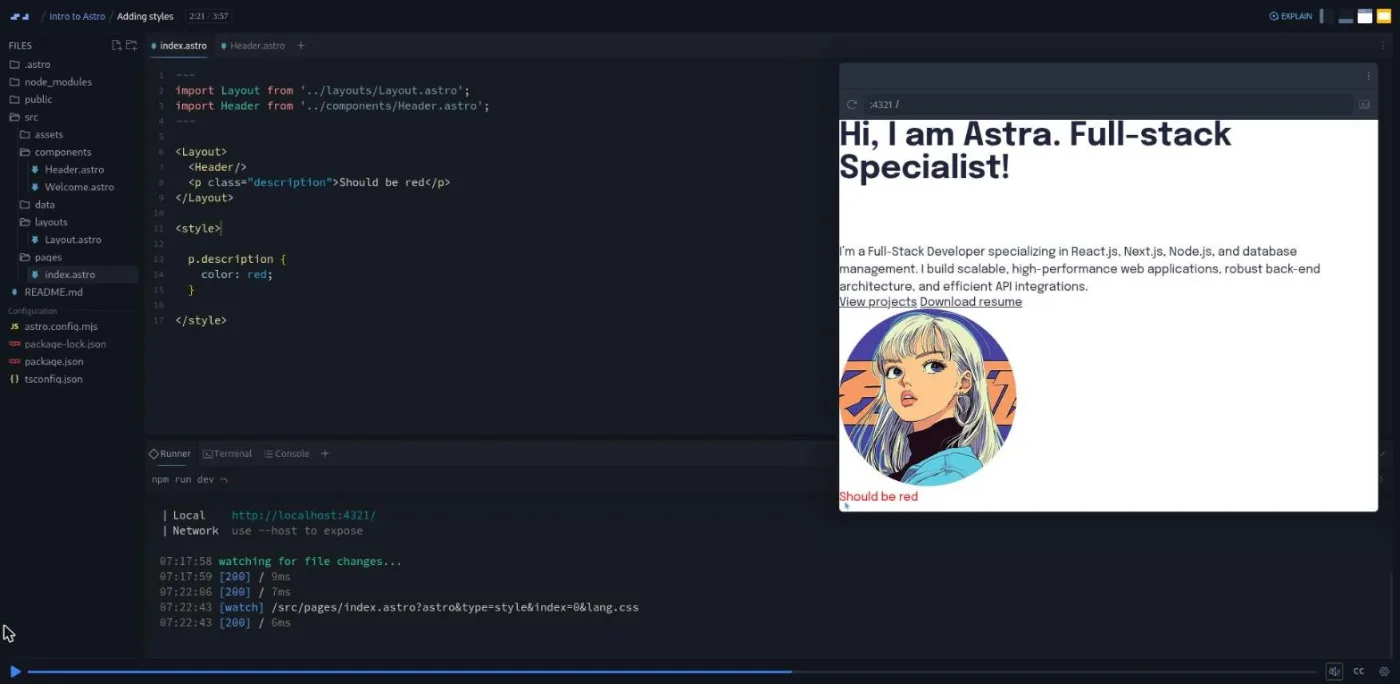1400x684 pixels.
Task: Add a new editor tab with plus
Action: [301, 45]
